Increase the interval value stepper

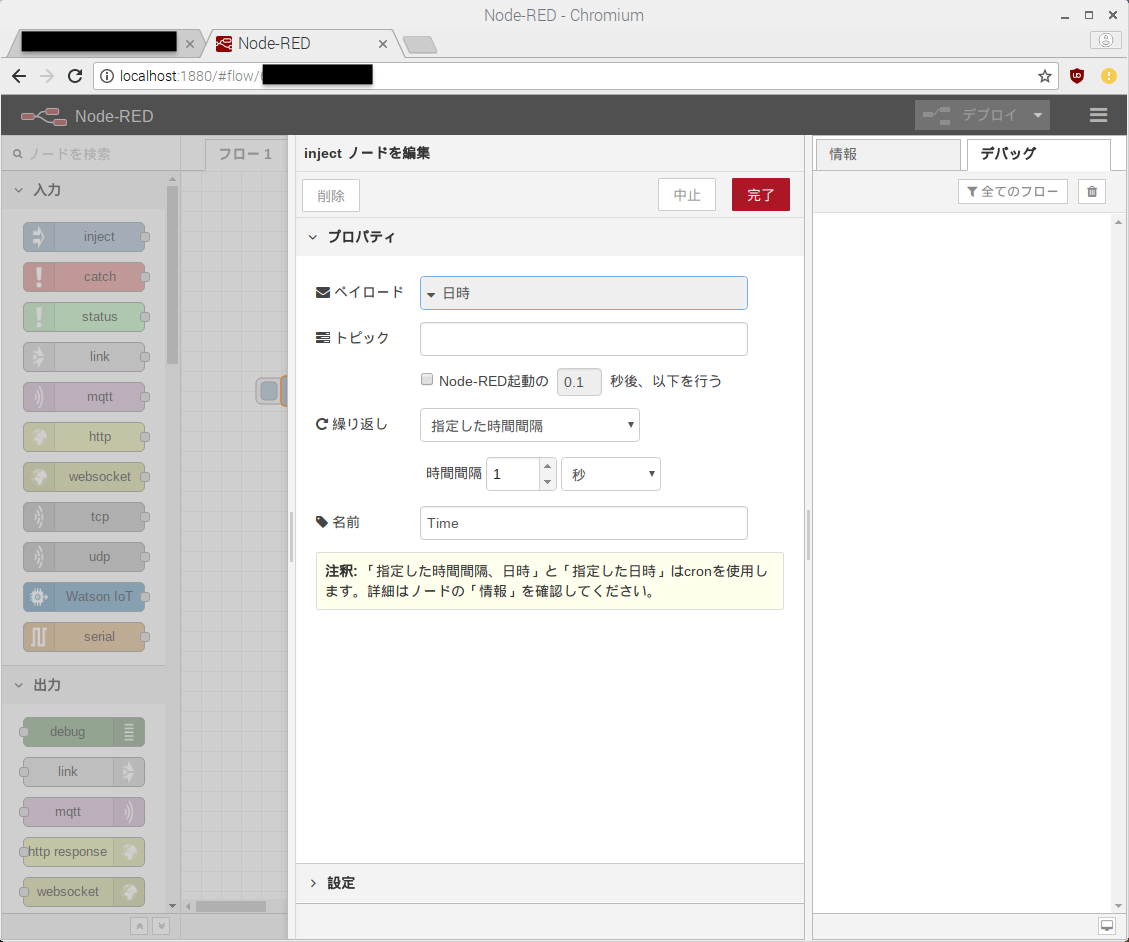click(x=547, y=466)
